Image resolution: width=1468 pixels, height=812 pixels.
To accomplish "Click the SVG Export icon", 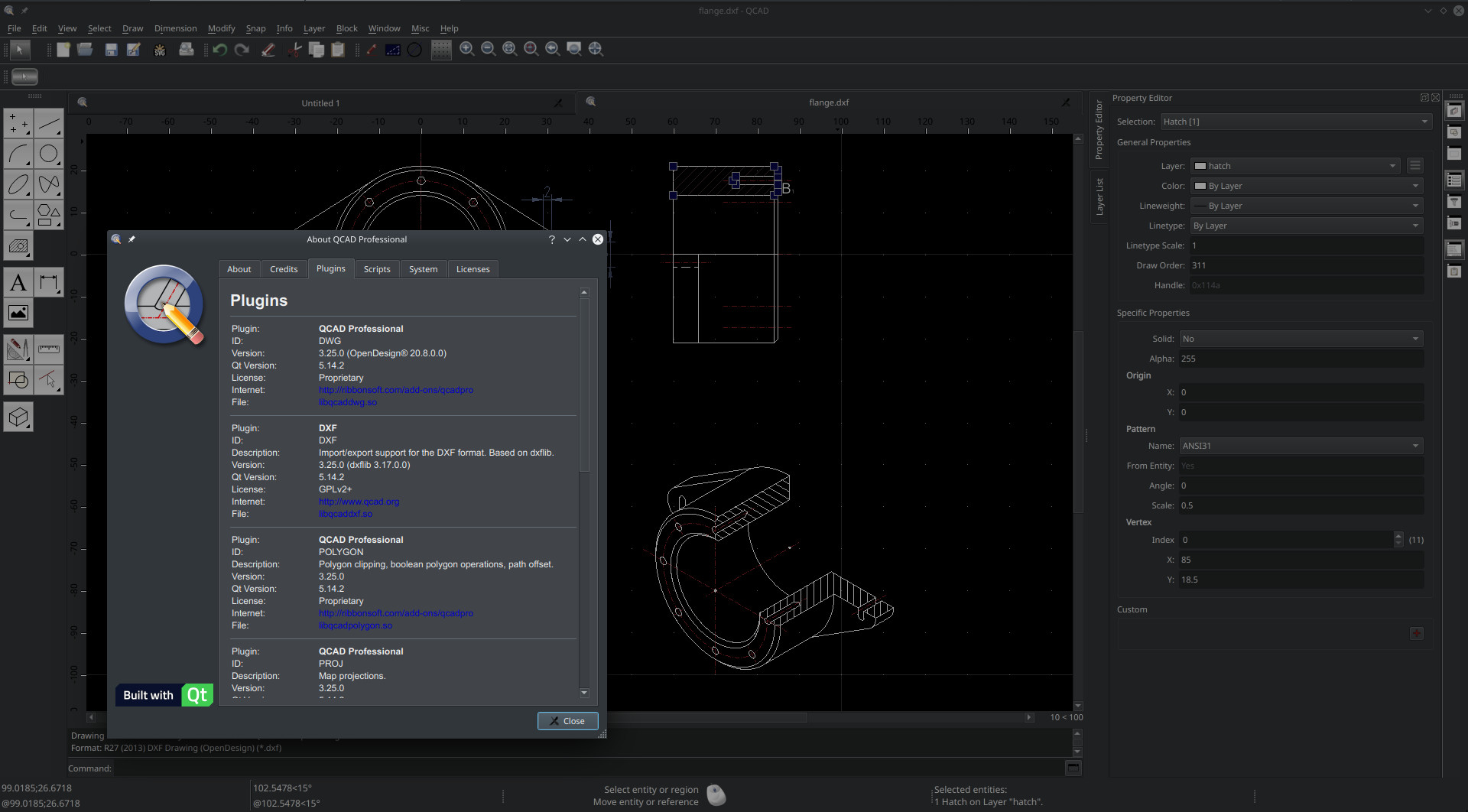I will click(160, 50).
